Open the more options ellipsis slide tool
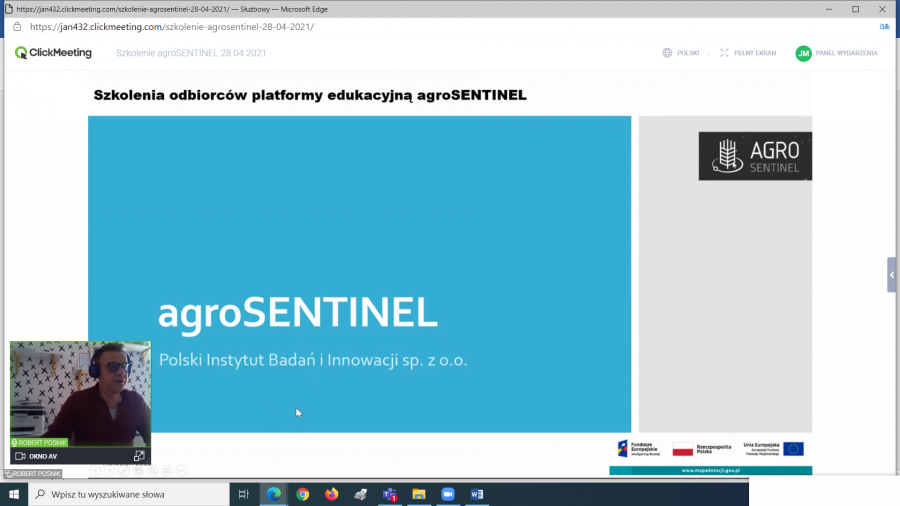The height and width of the screenshot is (506, 900). (181, 470)
